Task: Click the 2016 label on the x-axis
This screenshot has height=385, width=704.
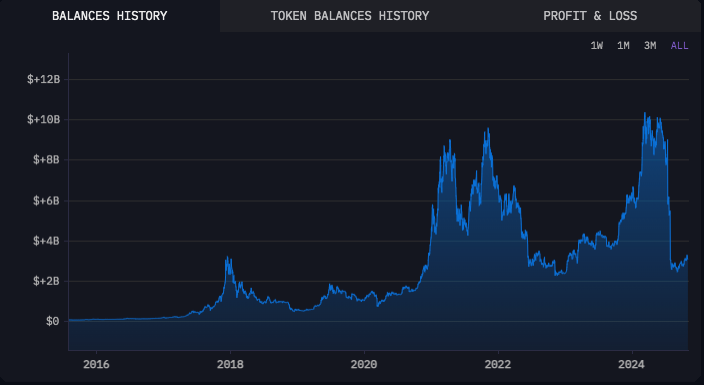Action: point(96,364)
